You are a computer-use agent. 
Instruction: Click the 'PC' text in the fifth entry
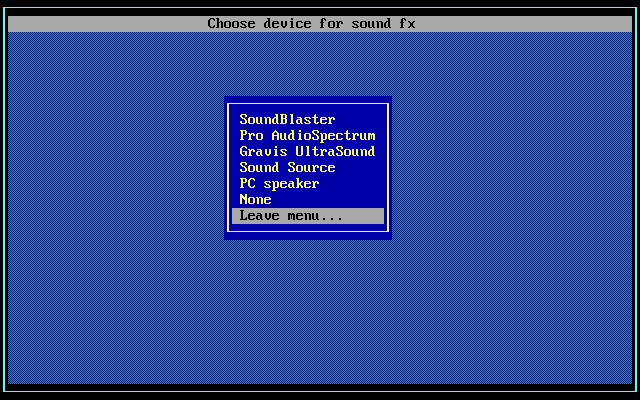[x=247, y=184]
